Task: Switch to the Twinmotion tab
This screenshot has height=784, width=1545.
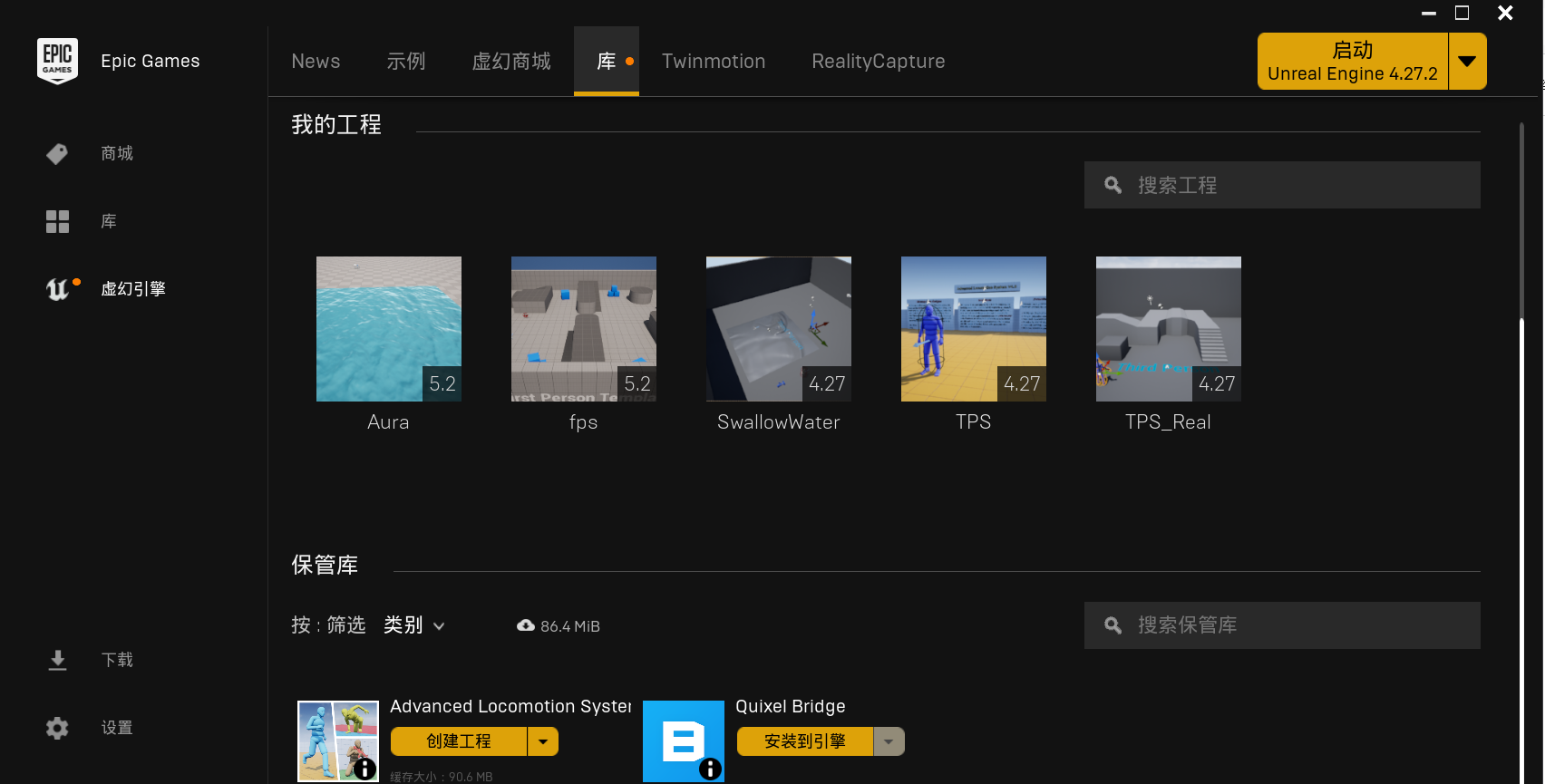Action: pos(714,61)
